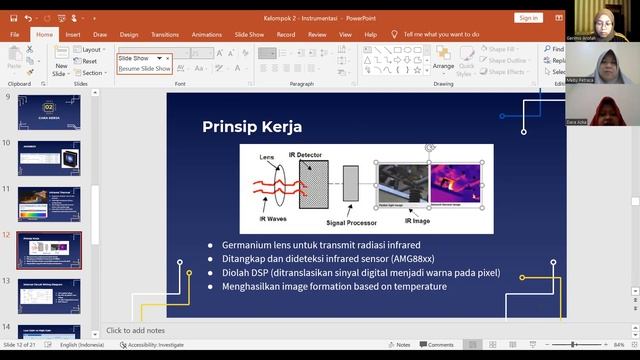Switch to the Insert tab

73,35
